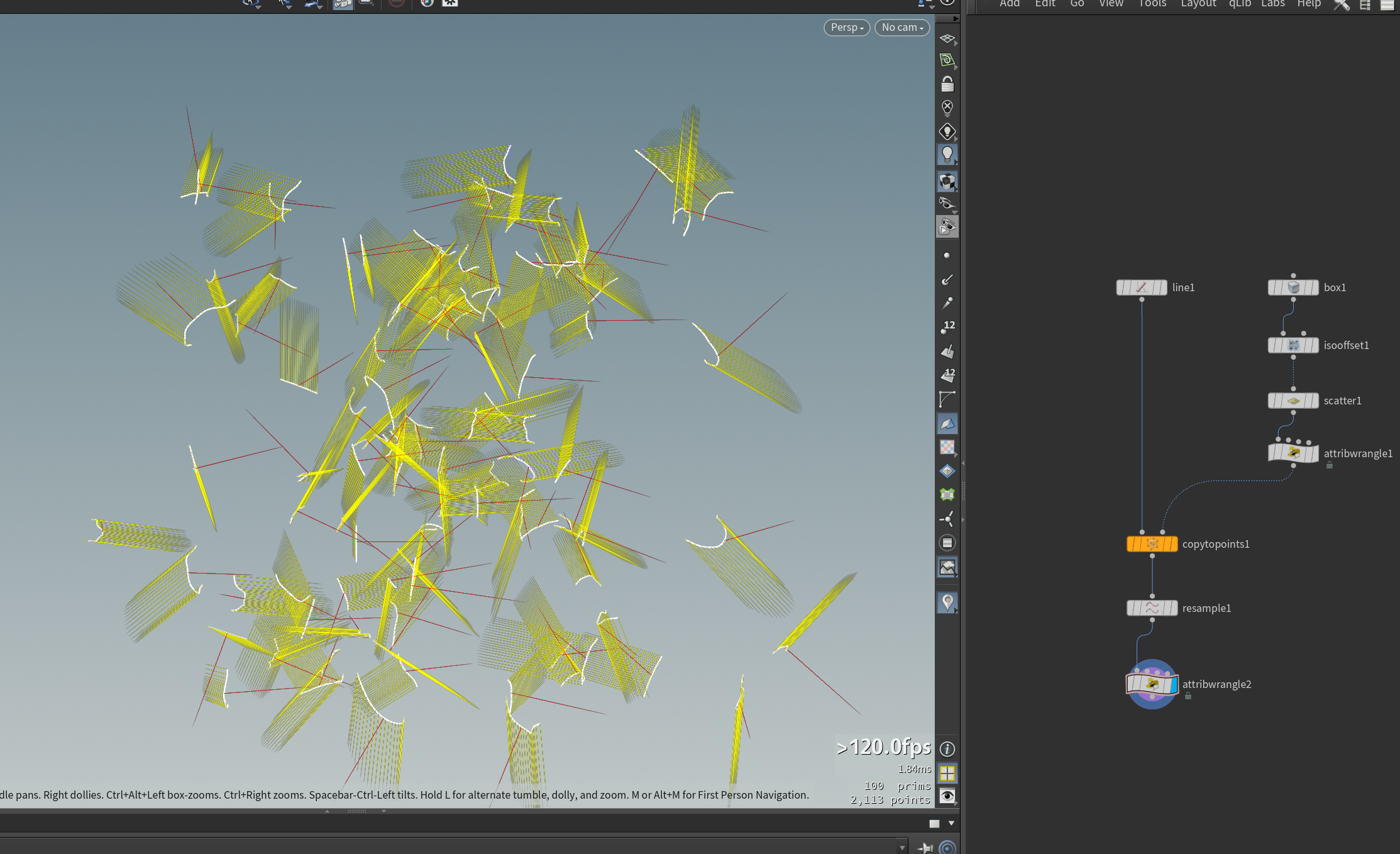The width and height of the screenshot is (1400, 854).
Task: Open the Persp viewport dropdown
Action: click(x=847, y=28)
